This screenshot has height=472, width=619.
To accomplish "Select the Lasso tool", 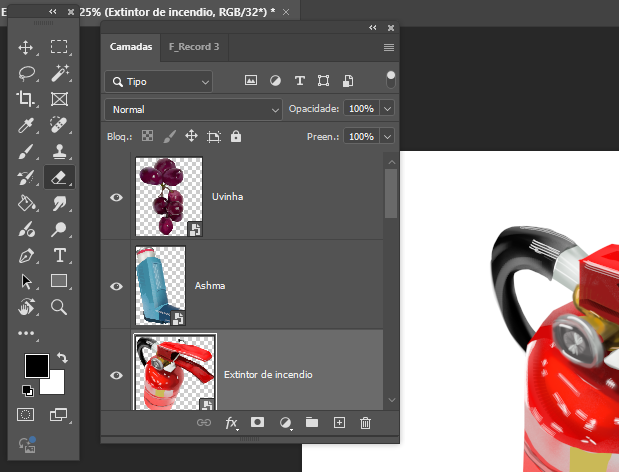I will click(26, 73).
